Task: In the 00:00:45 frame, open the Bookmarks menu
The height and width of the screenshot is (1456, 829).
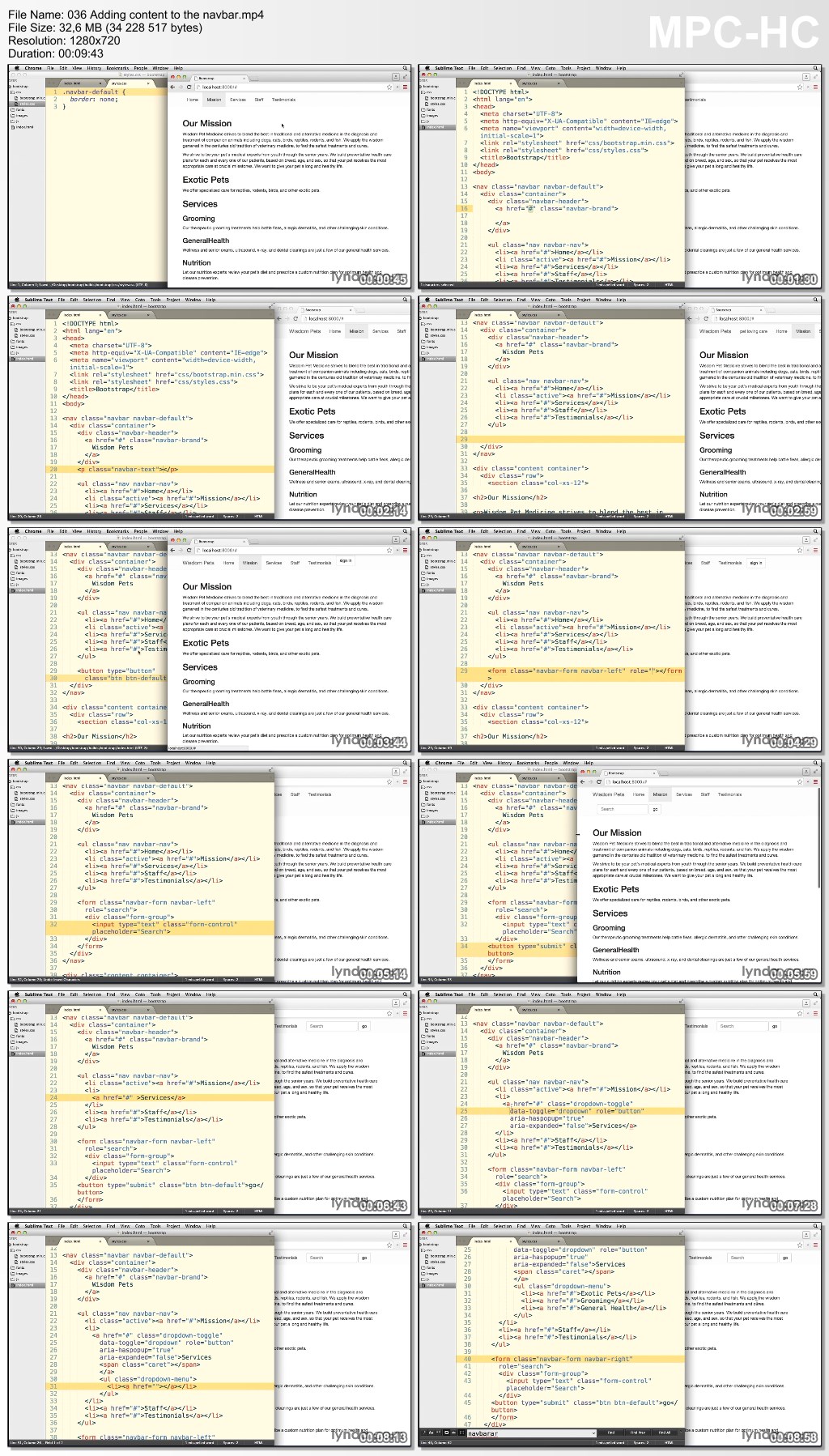Action: 117,68
